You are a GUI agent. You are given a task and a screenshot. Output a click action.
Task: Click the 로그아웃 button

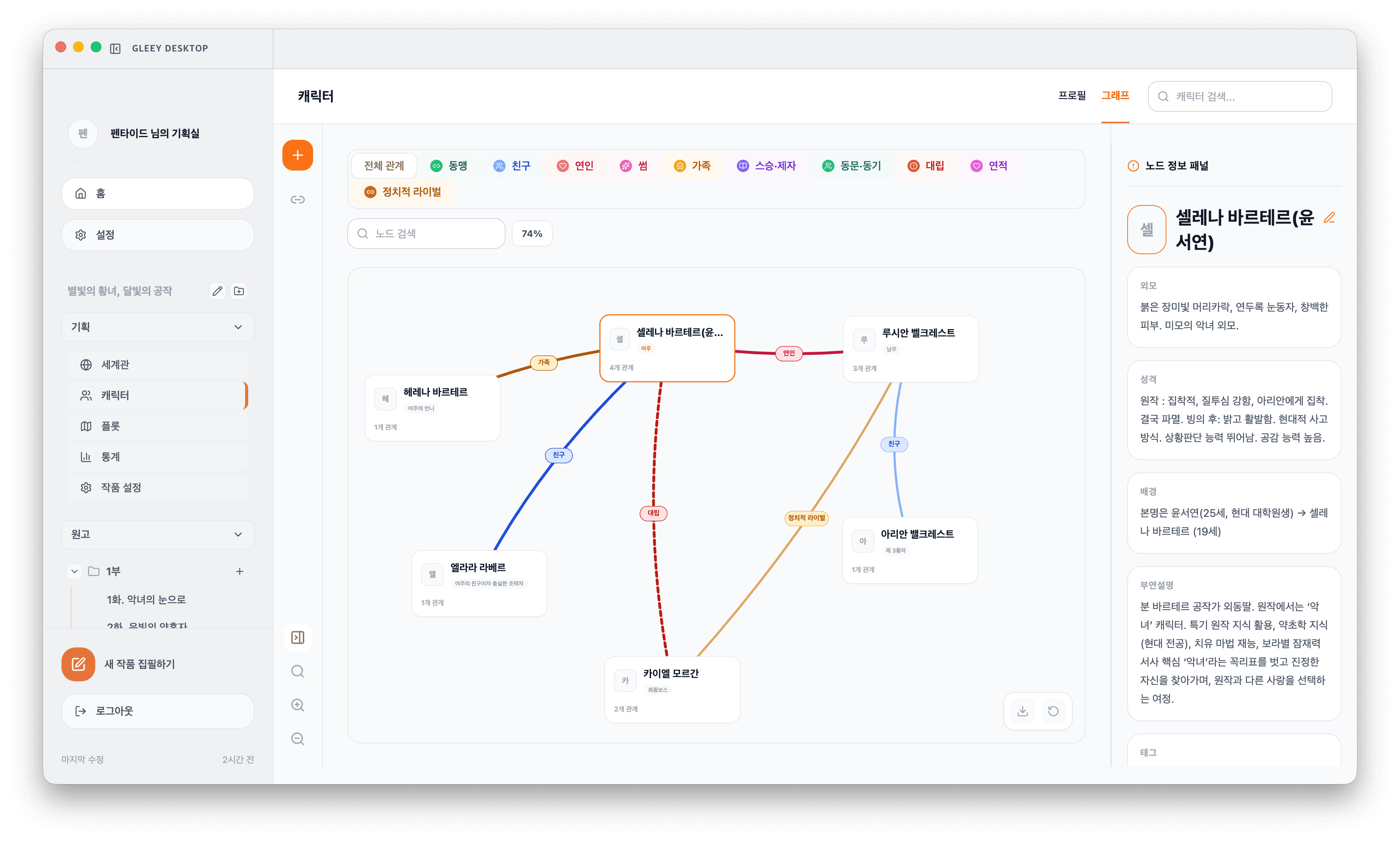[x=158, y=711]
